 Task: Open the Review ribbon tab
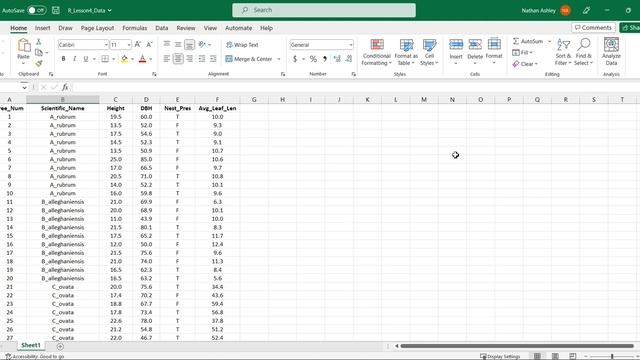186,28
